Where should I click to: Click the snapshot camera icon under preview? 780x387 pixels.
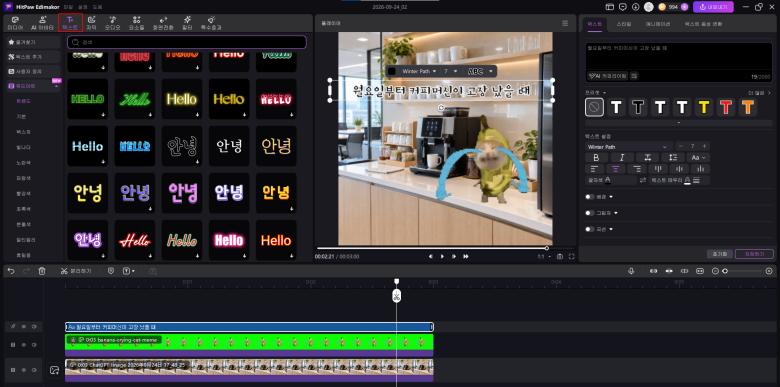560,256
